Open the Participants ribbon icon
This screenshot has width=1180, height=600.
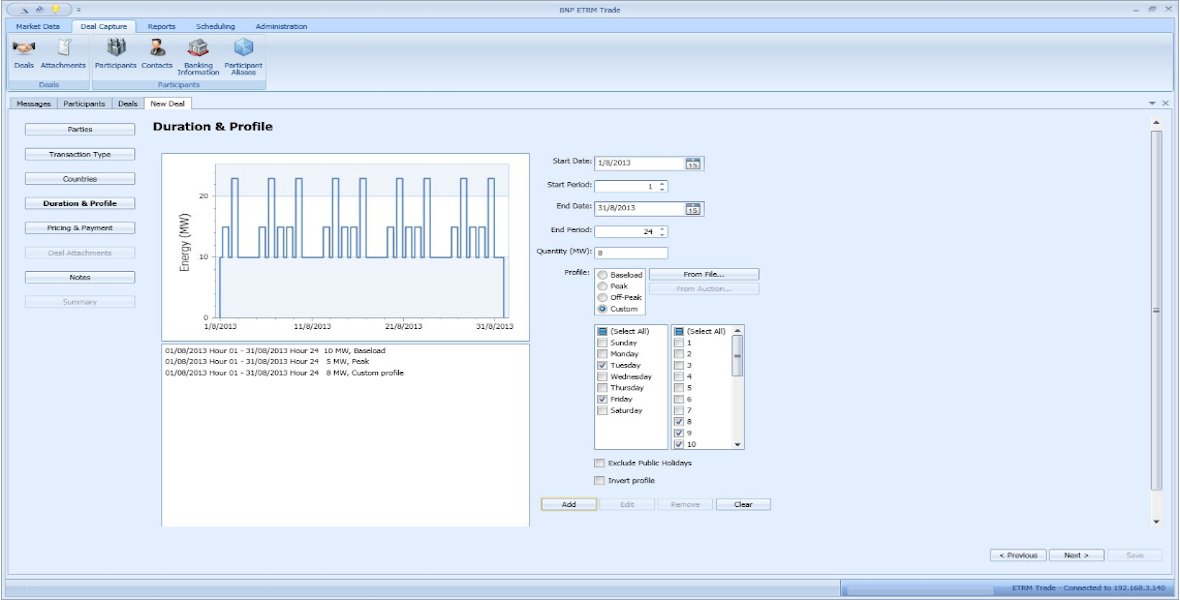pyautogui.click(x=115, y=52)
